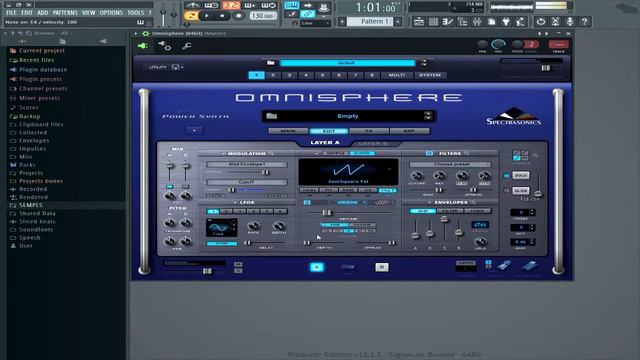
Task: Click the metronome icon in transport
Action: pyautogui.click(x=192, y=5)
